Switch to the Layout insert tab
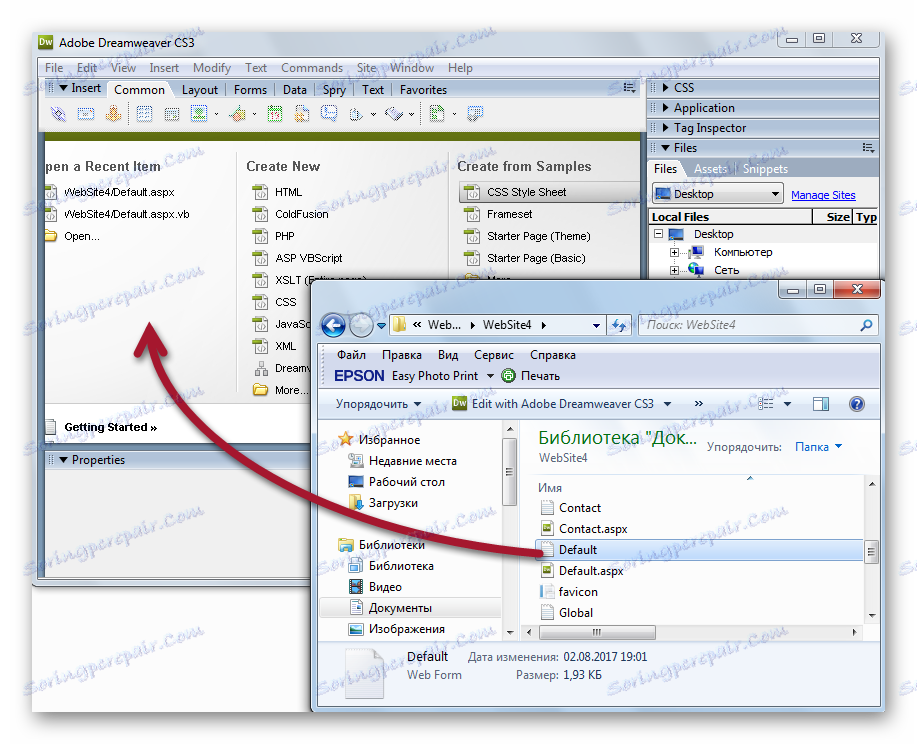 click(x=199, y=89)
